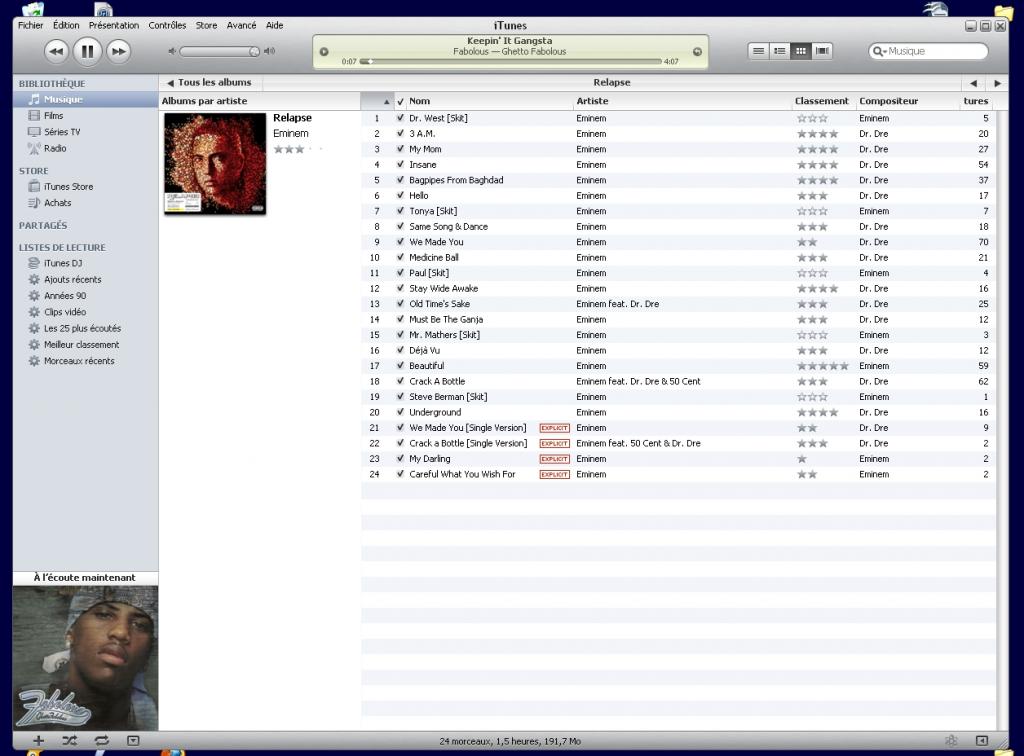Open the Présentation menu

[114, 25]
